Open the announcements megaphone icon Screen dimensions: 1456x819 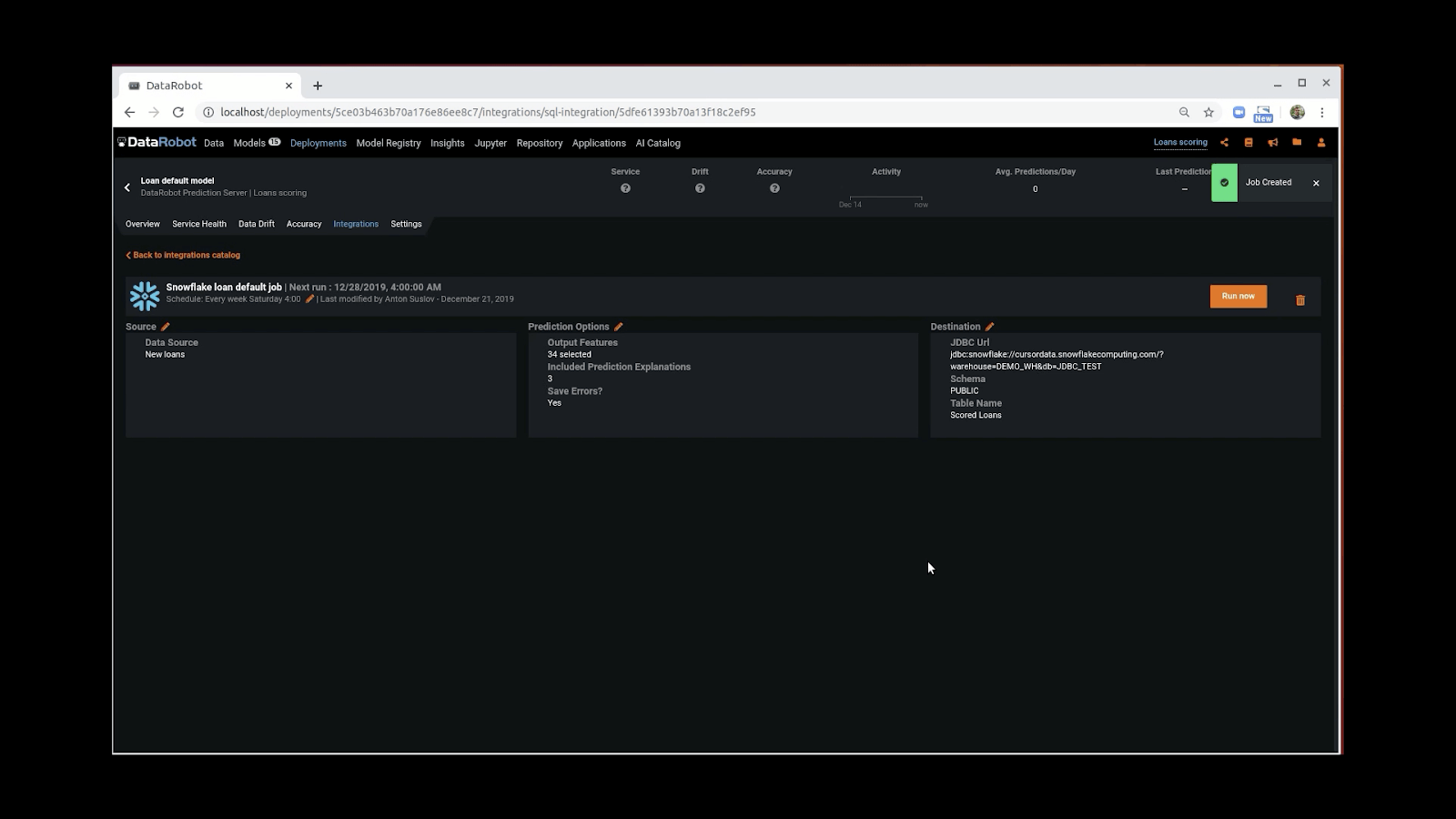[x=1273, y=142]
